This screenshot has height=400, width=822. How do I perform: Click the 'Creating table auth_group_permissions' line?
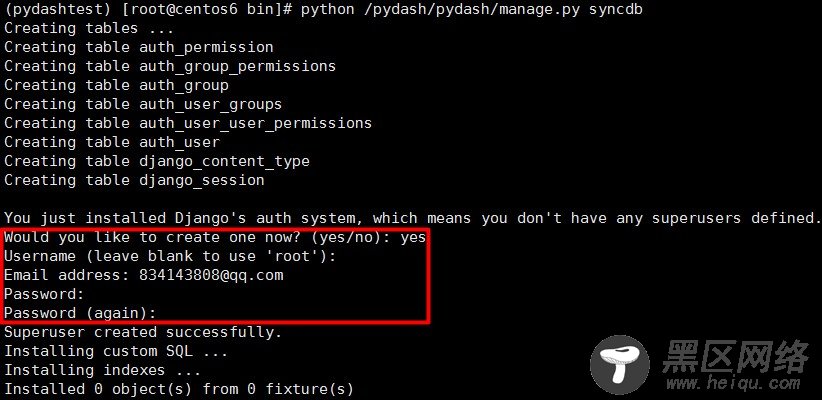pos(170,66)
